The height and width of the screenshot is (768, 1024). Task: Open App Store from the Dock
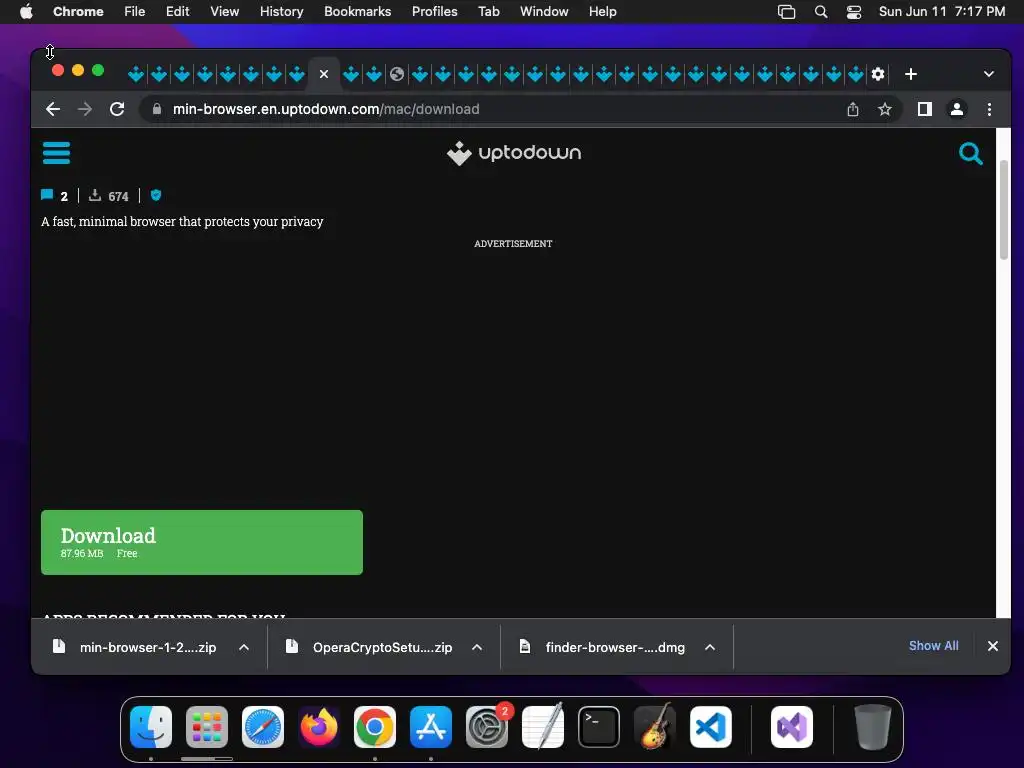(x=431, y=727)
